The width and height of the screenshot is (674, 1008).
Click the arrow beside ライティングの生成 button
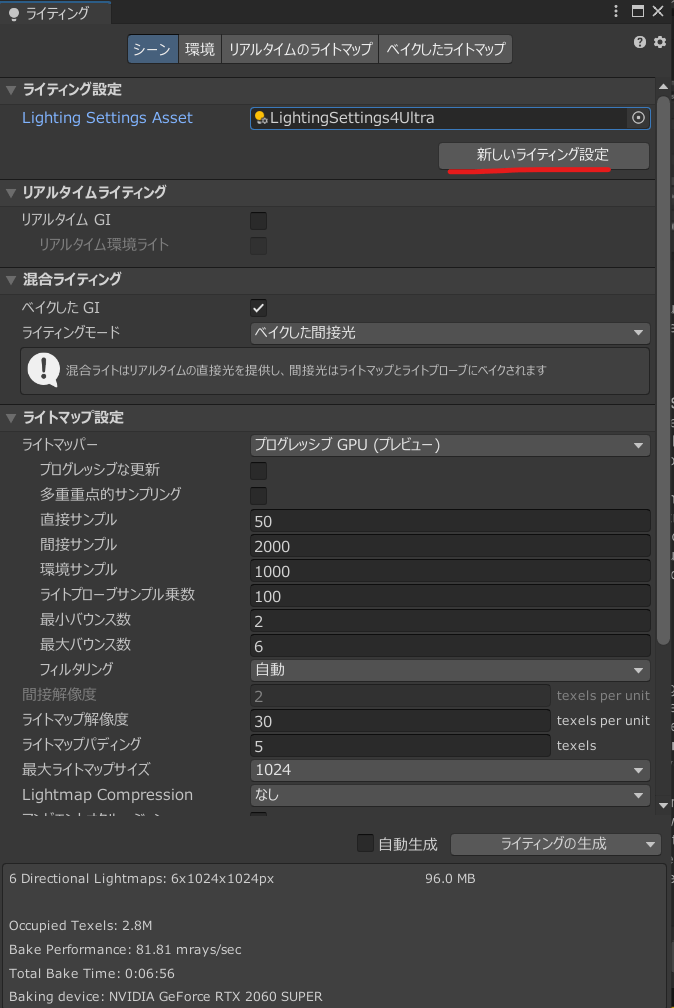651,844
